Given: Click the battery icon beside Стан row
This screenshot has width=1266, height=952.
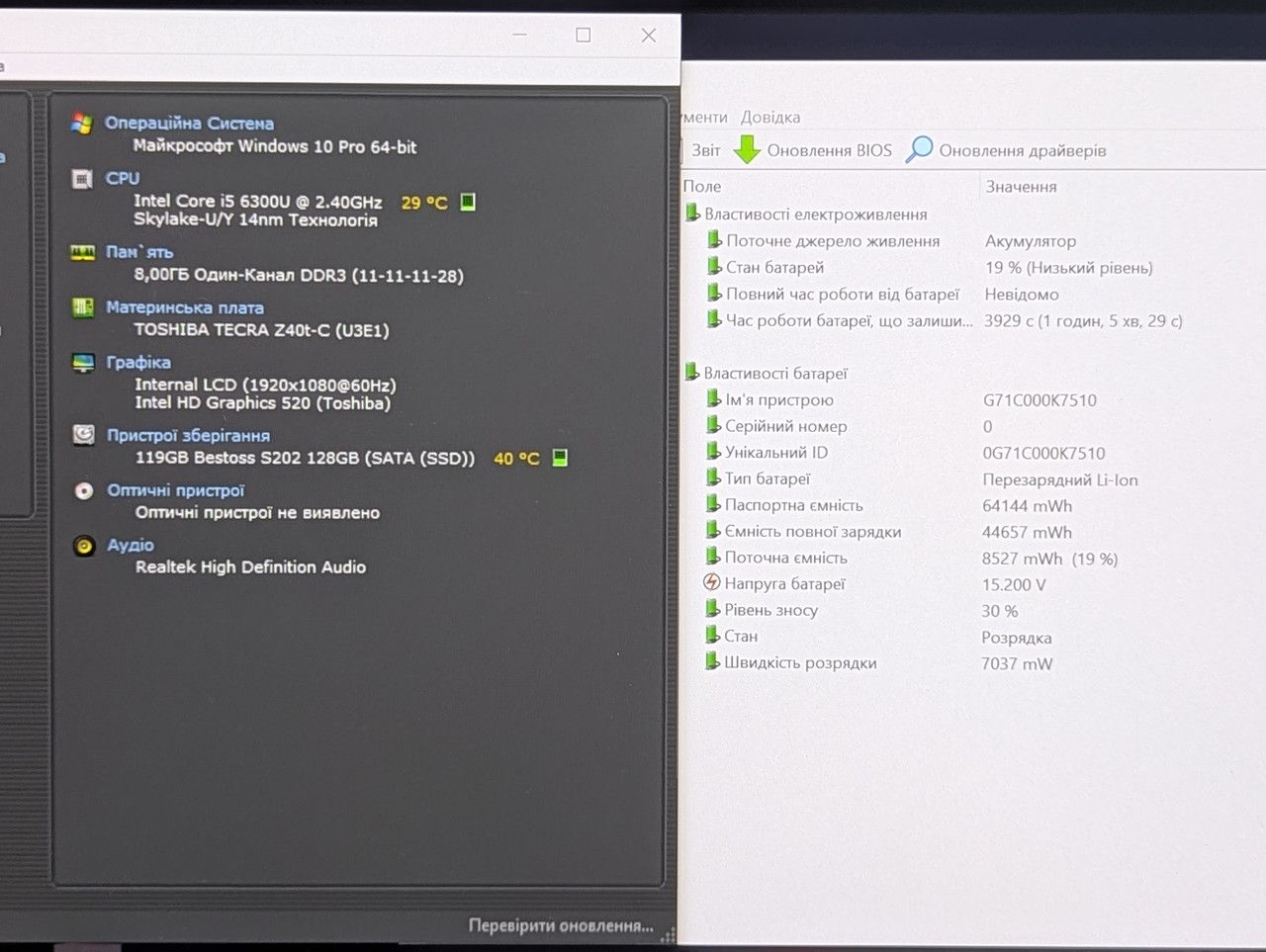Looking at the screenshot, I should (x=712, y=636).
